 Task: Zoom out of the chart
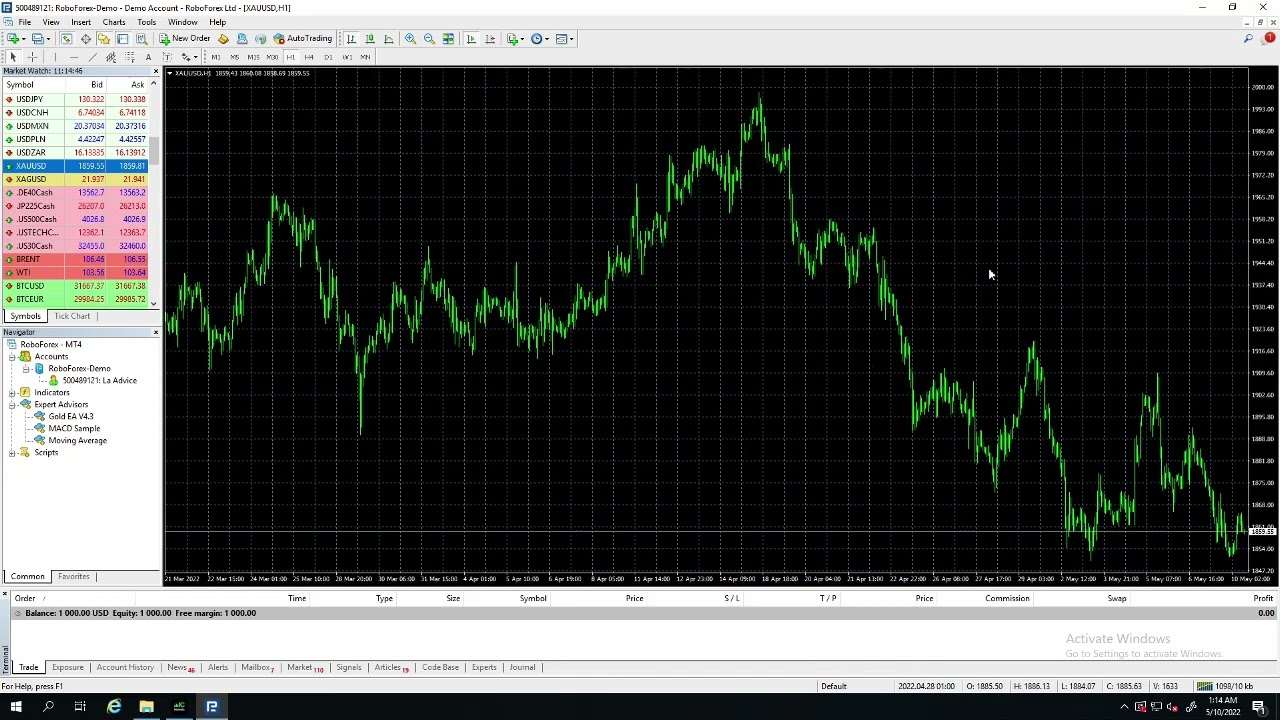429,39
